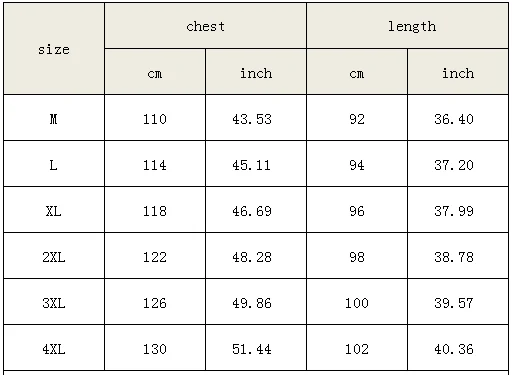Select the 40.36 inch length cell
Screen dimensions: 512x375
[x=458, y=348]
